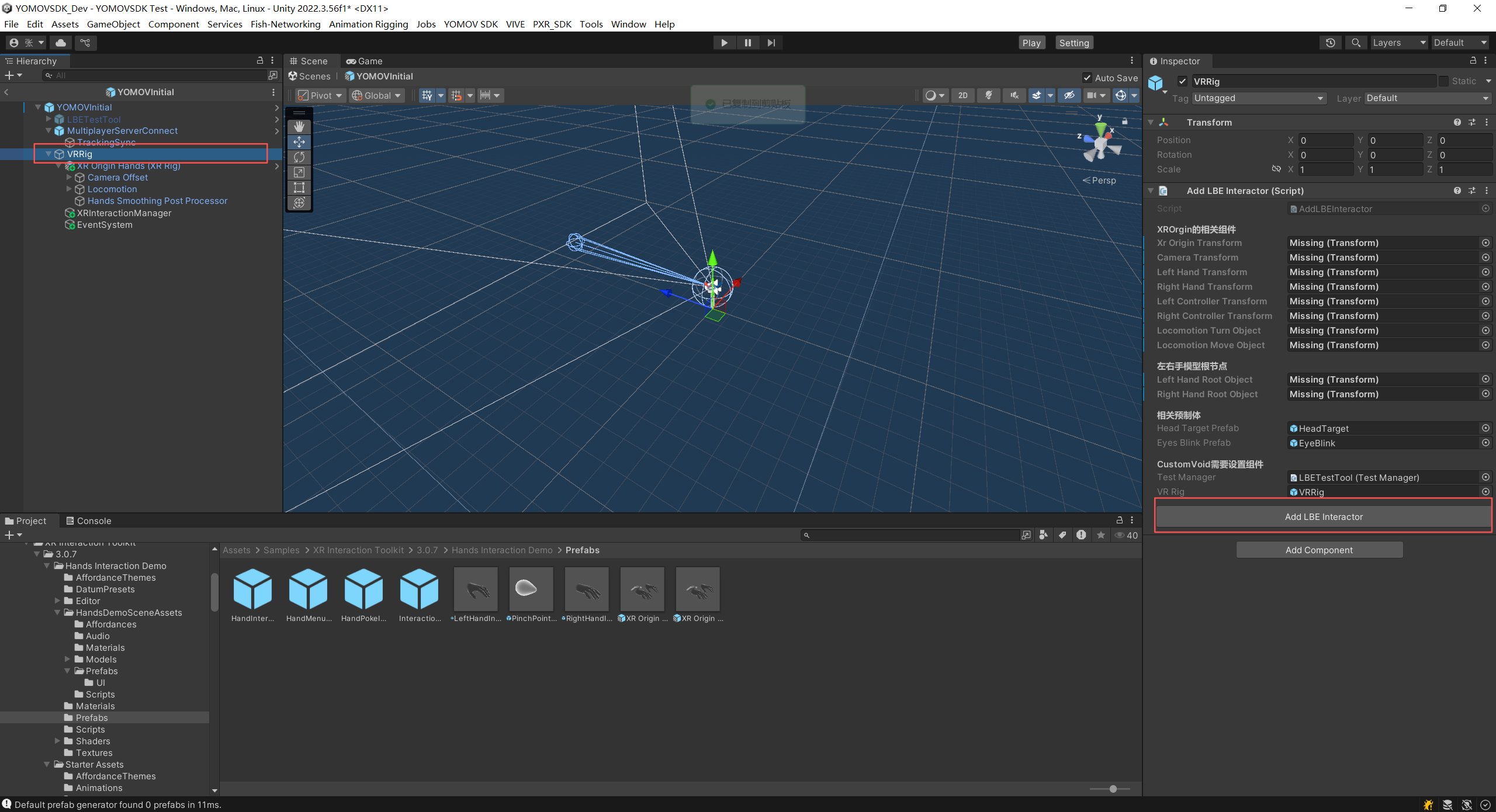1496x812 pixels.
Task: Open the global search icon
Action: point(1356,43)
